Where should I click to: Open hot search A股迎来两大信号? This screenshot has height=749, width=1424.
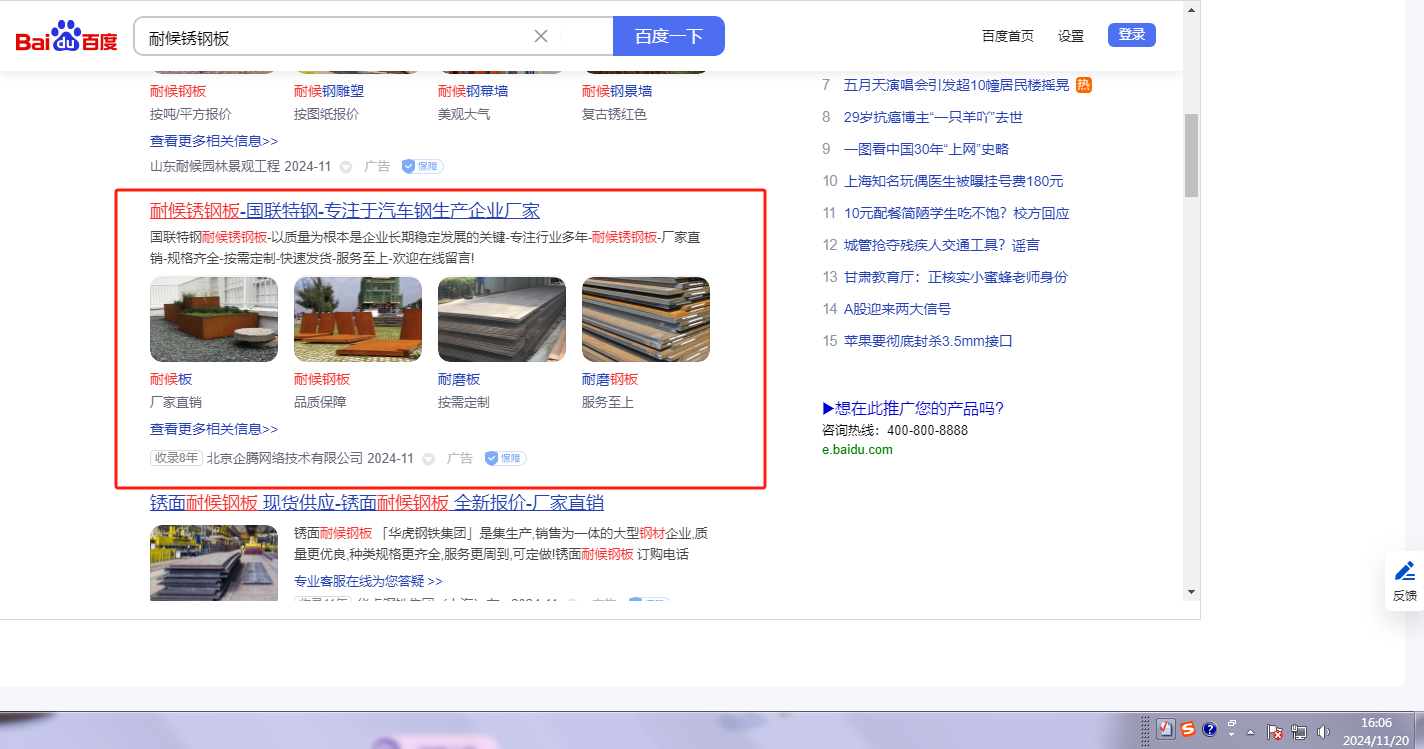(x=897, y=309)
